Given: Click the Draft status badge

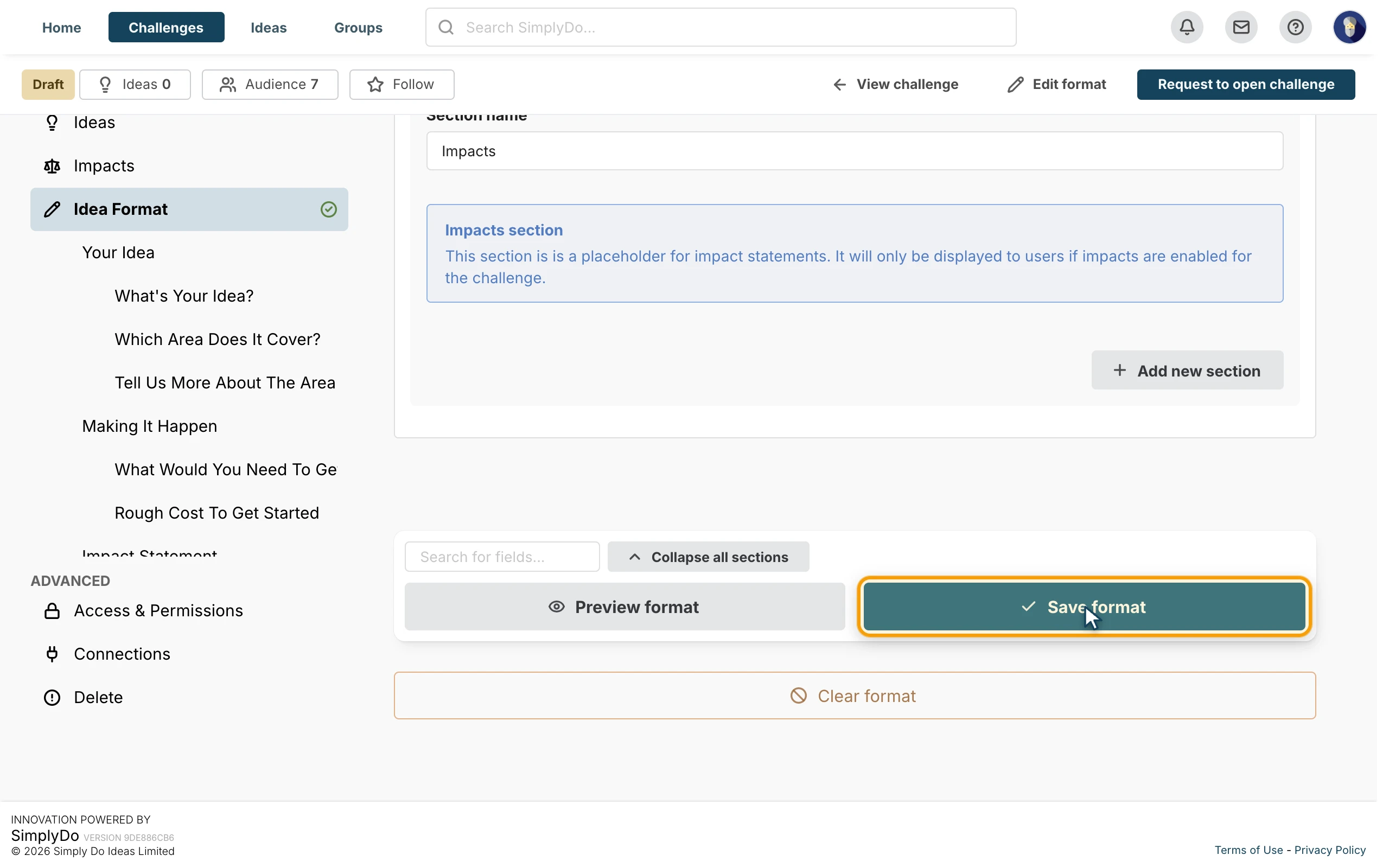Looking at the screenshot, I should (x=48, y=85).
